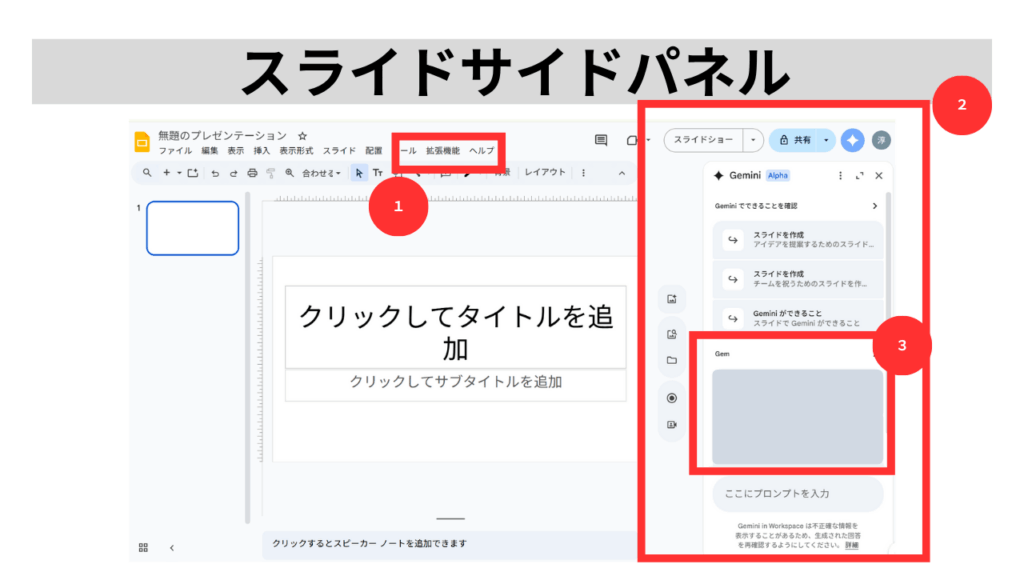Open the ファイル menu
The width and height of the screenshot is (1024, 576).
click(x=175, y=151)
